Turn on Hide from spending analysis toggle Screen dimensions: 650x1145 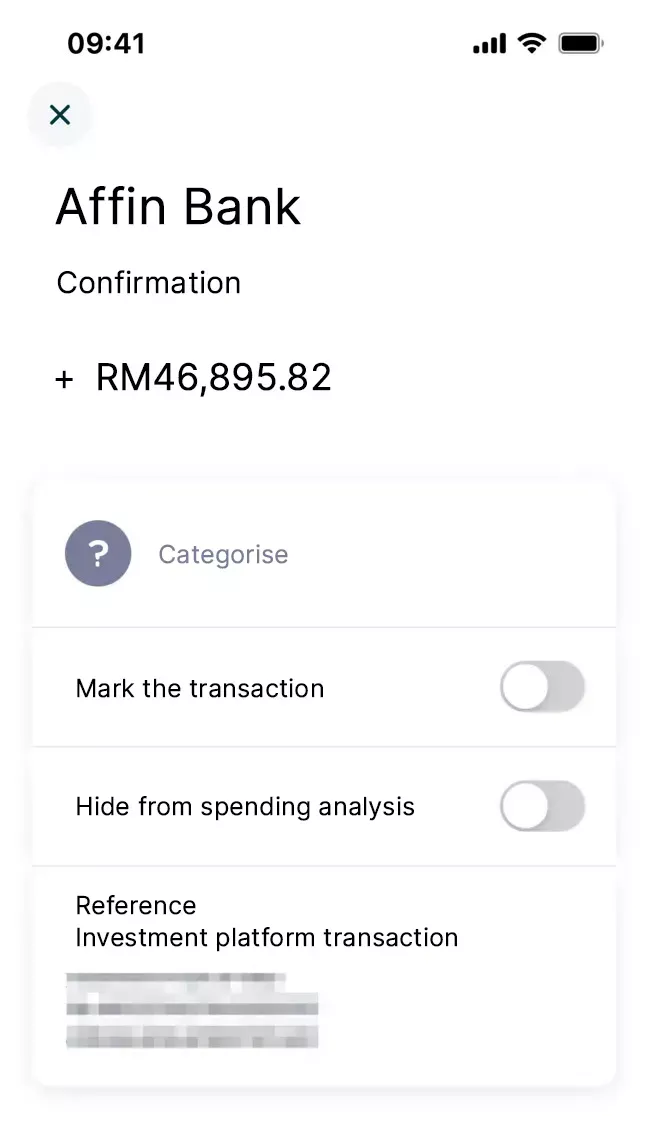click(x=542, y=806)
